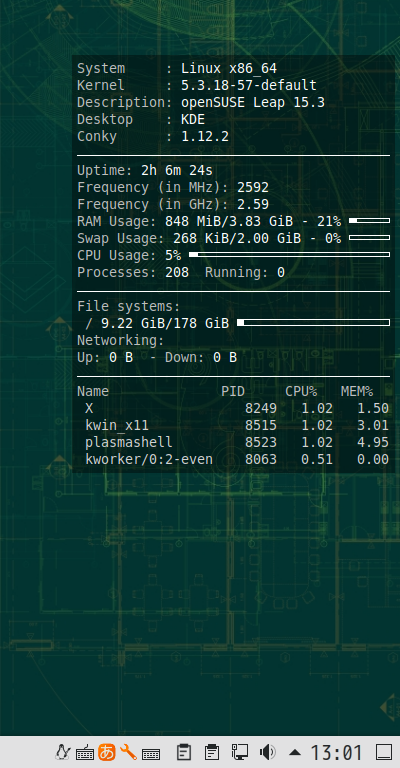Click the disk text 9.22 GiB/178 GiB

(x=165, y=323)
